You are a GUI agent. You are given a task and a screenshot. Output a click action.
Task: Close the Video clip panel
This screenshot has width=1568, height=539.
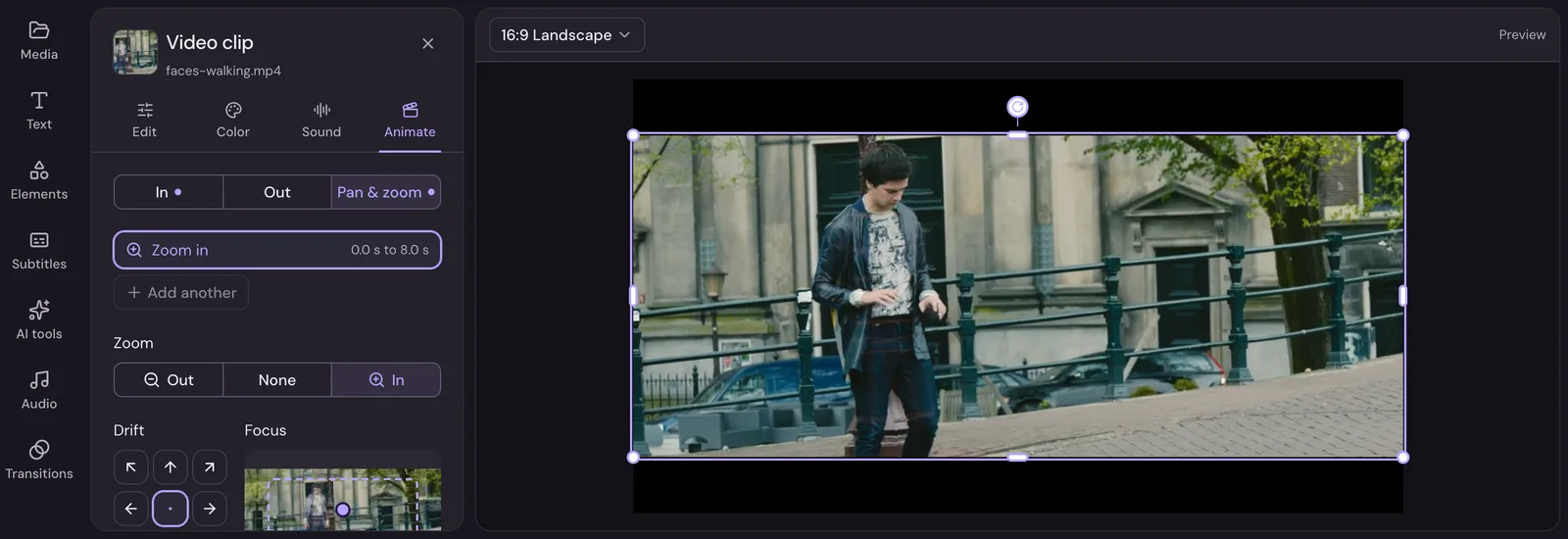point(427,43)
